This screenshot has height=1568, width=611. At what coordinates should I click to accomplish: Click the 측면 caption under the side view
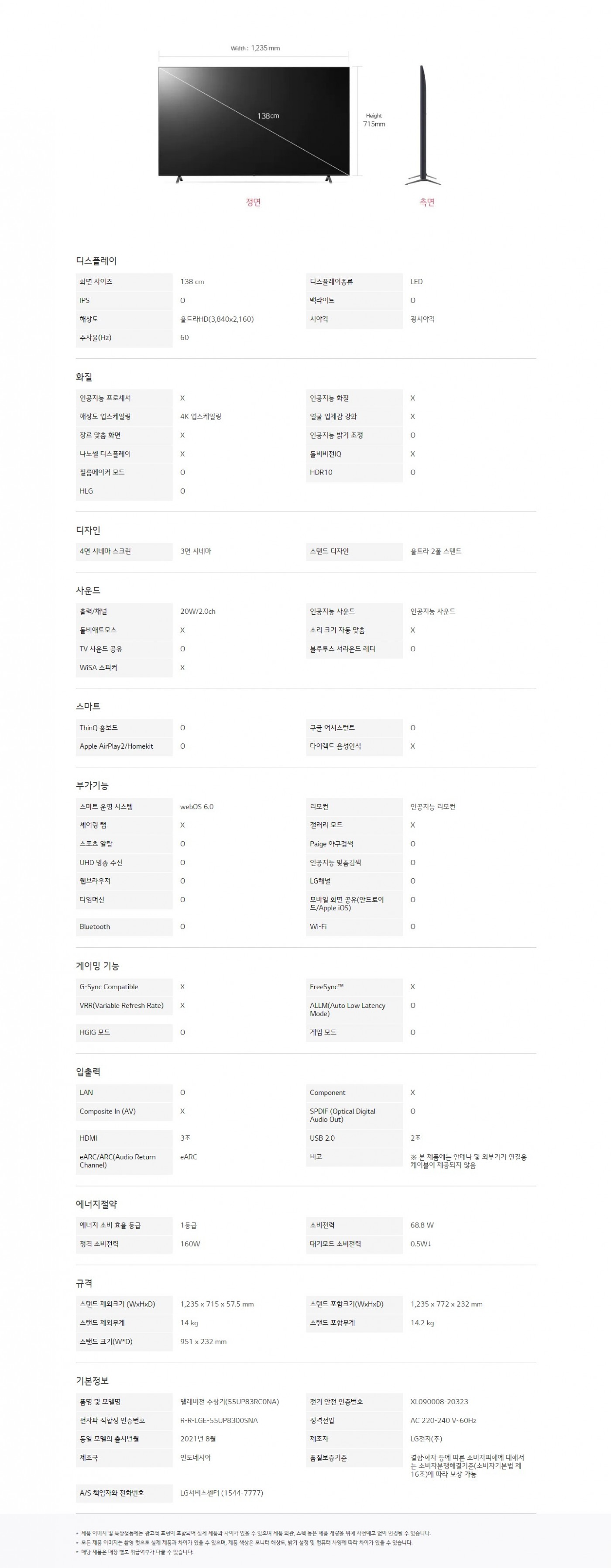(x=426, y=202)
